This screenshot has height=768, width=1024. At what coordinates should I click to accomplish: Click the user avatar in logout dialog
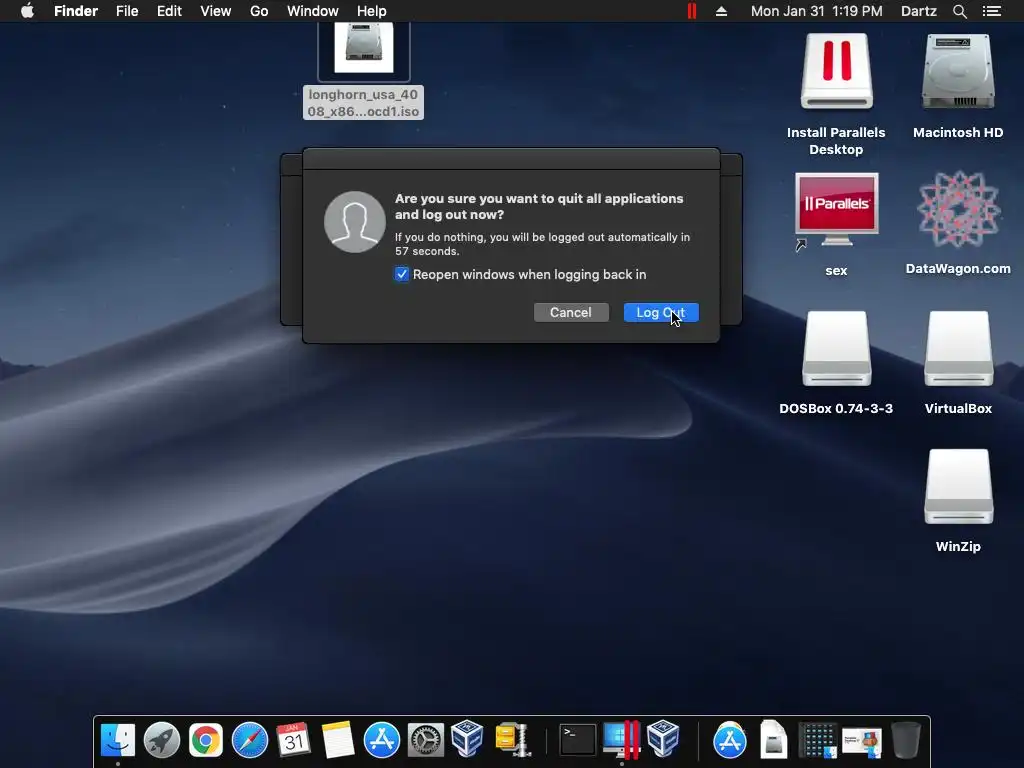point(355,222)
